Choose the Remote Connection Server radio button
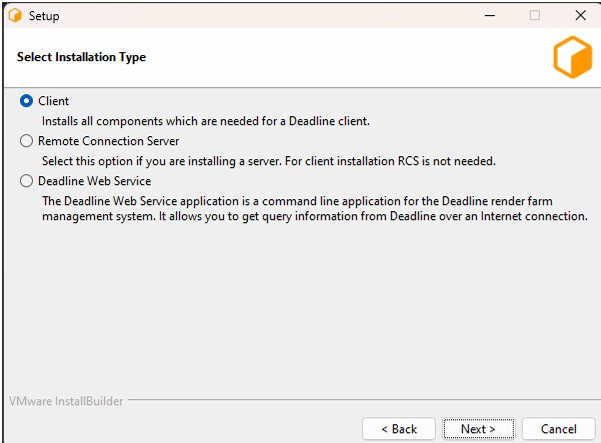The width and height of the screenshot is (601, 443). click(x=26, y=141)
